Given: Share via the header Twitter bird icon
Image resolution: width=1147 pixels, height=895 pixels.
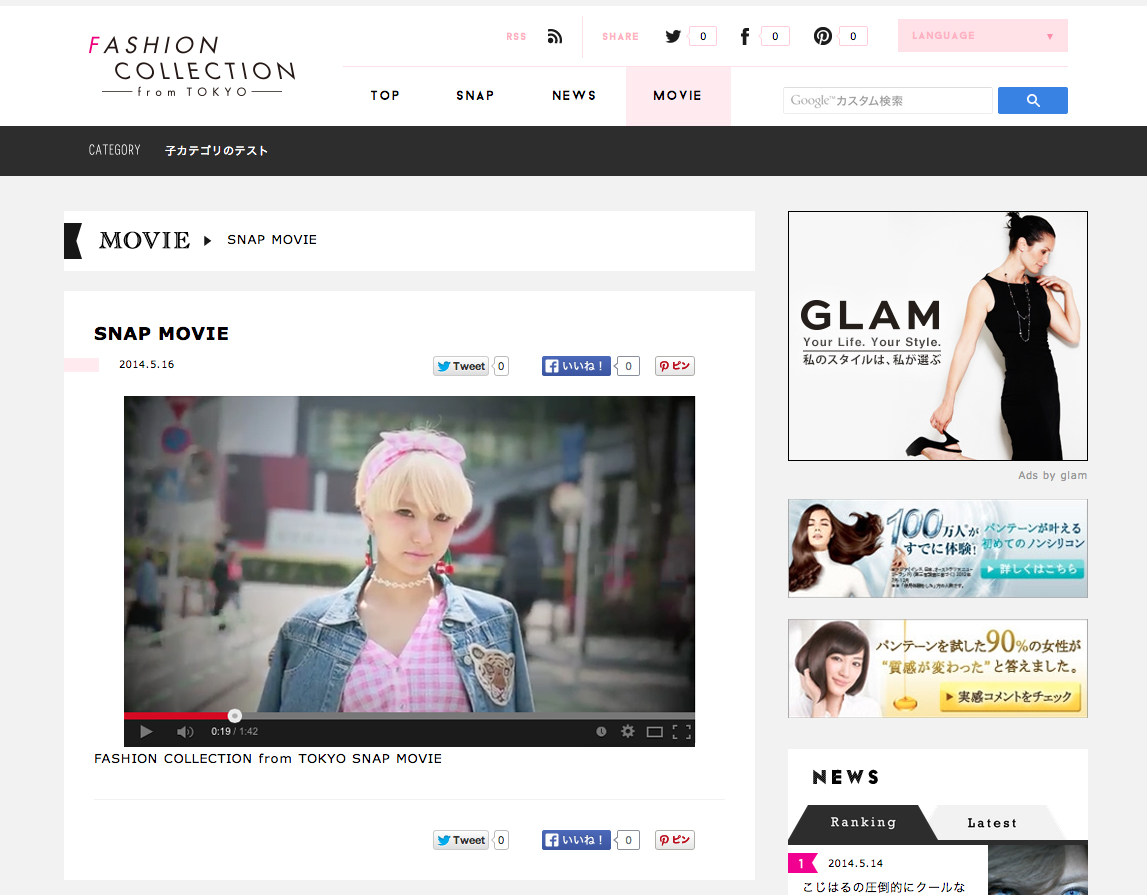Looking at the screenshot, I should point(673,37).
